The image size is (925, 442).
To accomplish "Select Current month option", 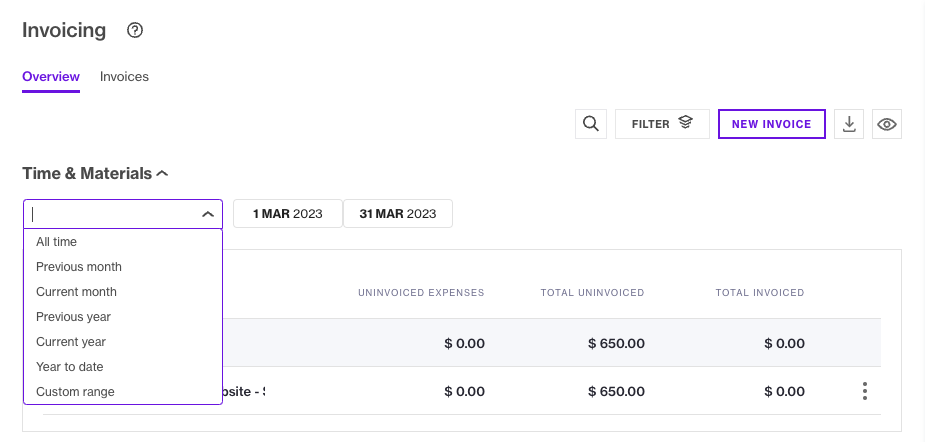I will pos(76,292).
